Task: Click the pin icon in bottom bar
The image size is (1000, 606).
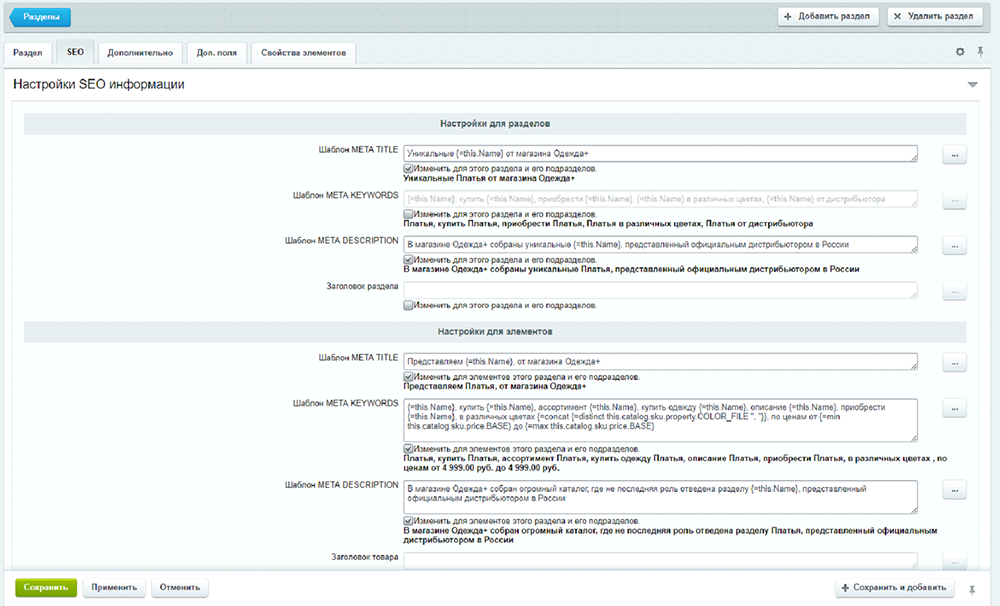Action: click(x=972, y=590)
